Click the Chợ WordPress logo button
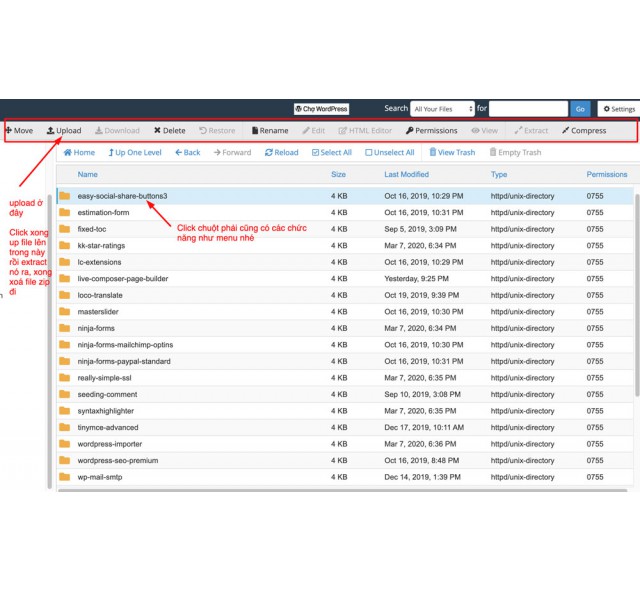640x590 pixels. pyautogui.click(x=321, y=109)
